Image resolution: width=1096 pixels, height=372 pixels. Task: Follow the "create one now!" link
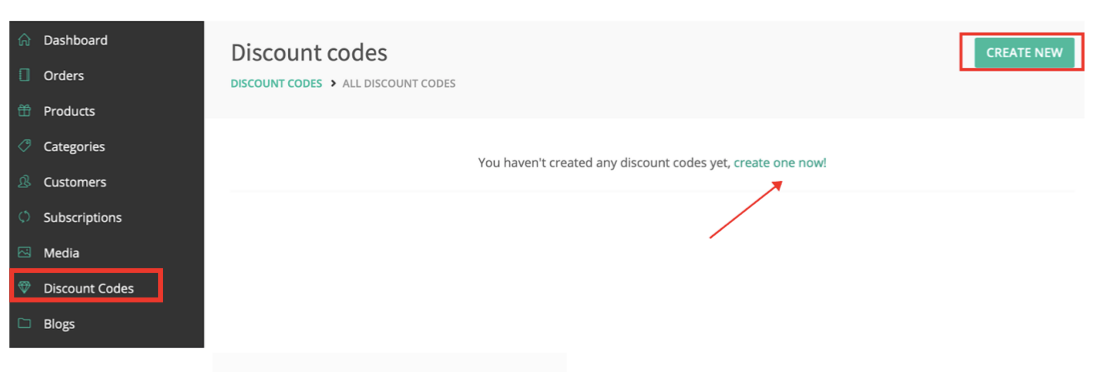[x=780, y=162]
